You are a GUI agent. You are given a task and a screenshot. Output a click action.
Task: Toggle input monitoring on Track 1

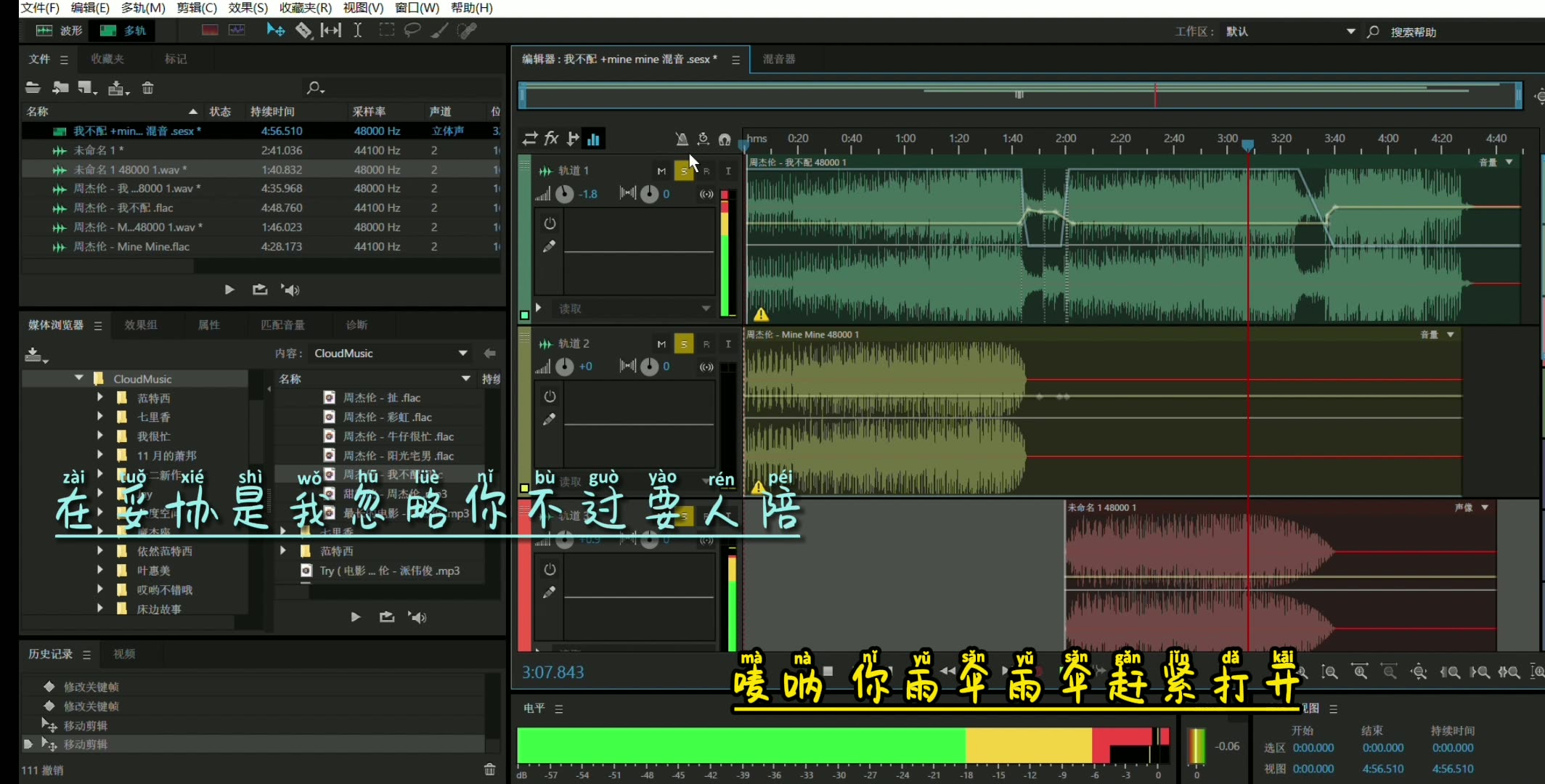728,171
